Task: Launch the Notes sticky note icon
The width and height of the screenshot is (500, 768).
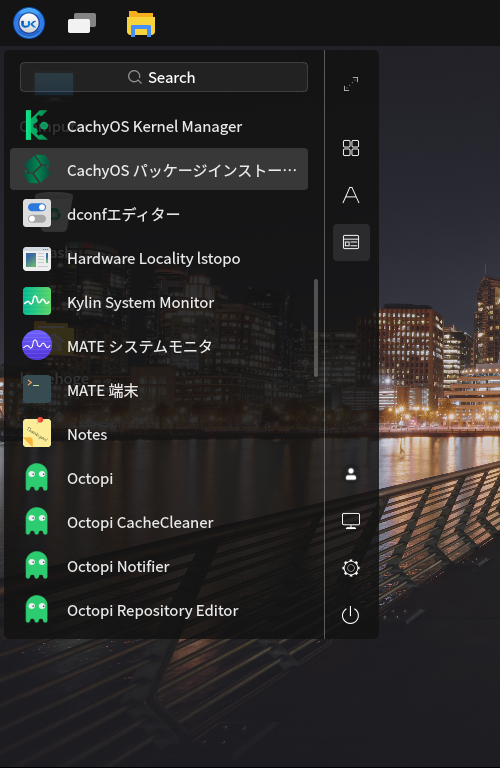Action: click(x=37, y=432)
